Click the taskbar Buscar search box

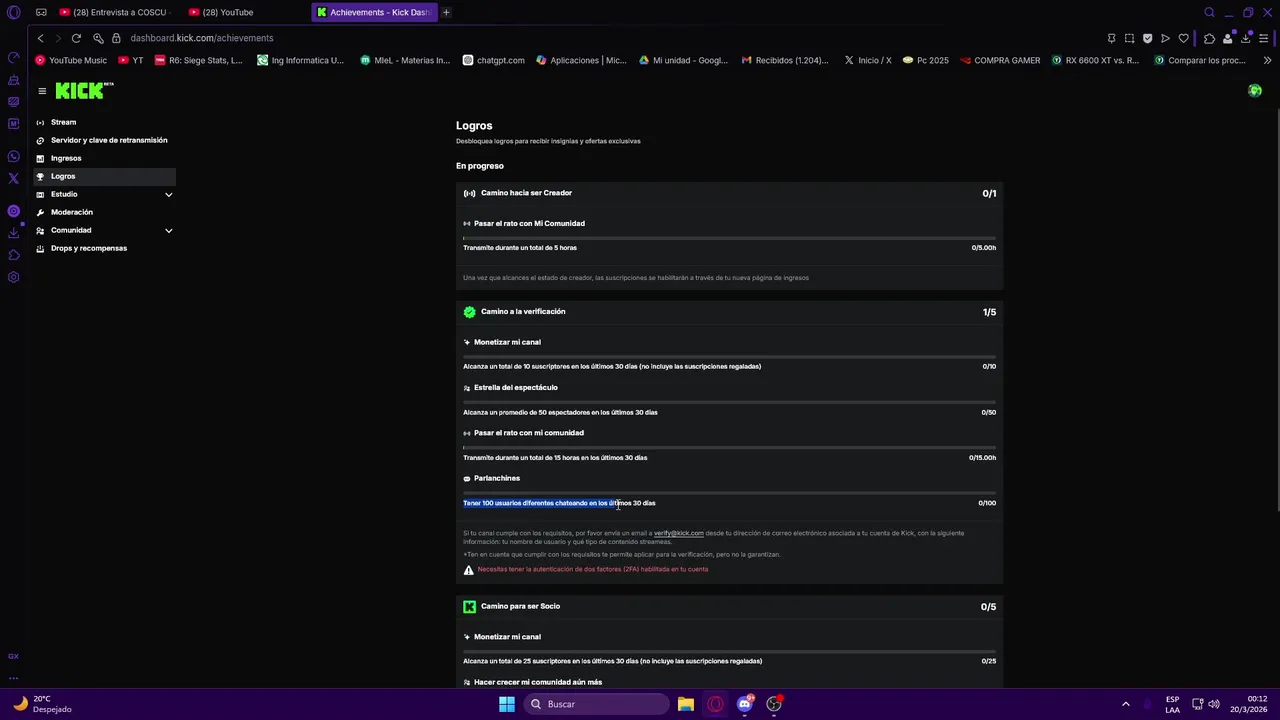pos(599,704)
